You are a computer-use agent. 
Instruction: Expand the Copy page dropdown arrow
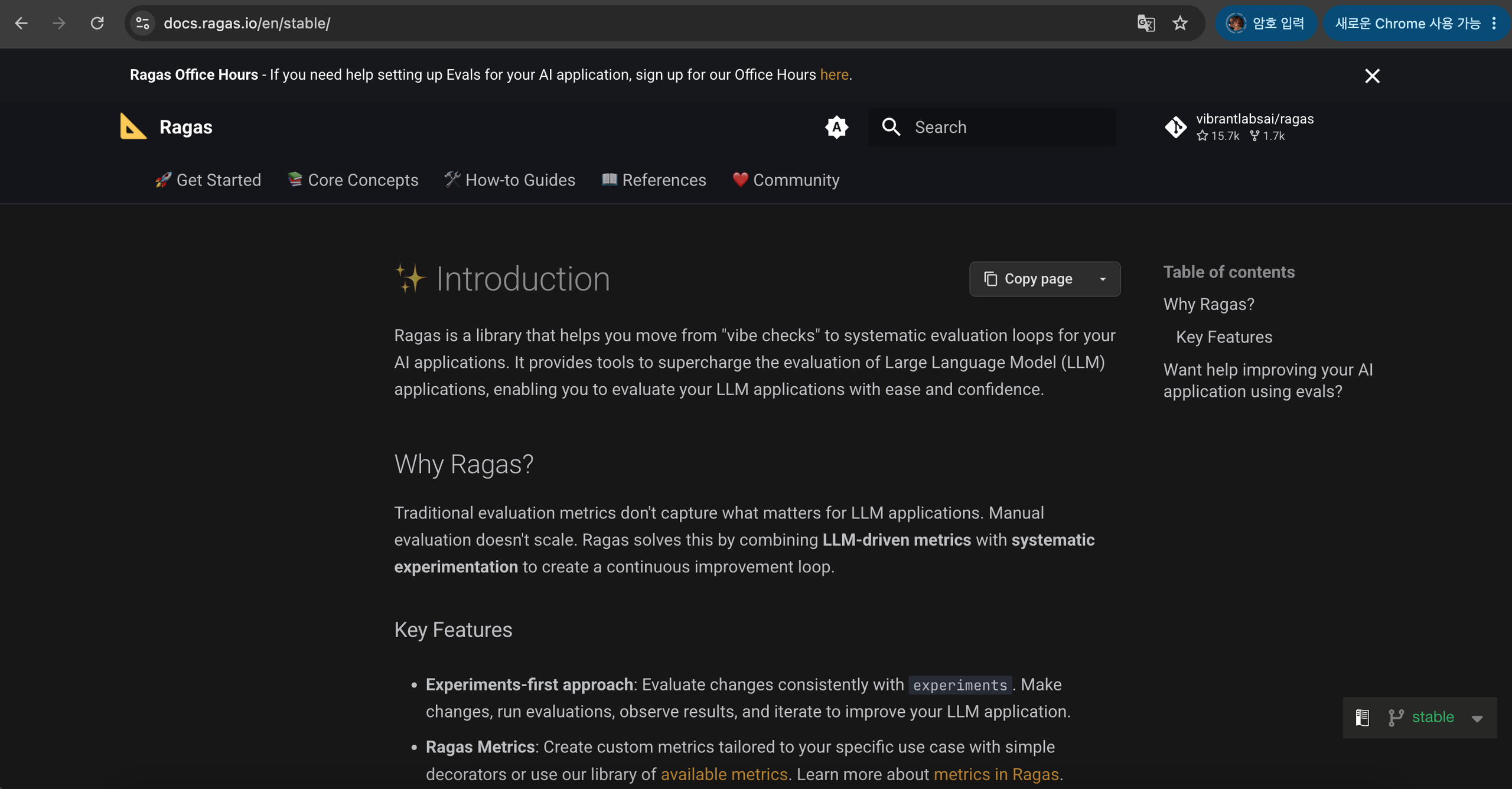[1103, 279]
